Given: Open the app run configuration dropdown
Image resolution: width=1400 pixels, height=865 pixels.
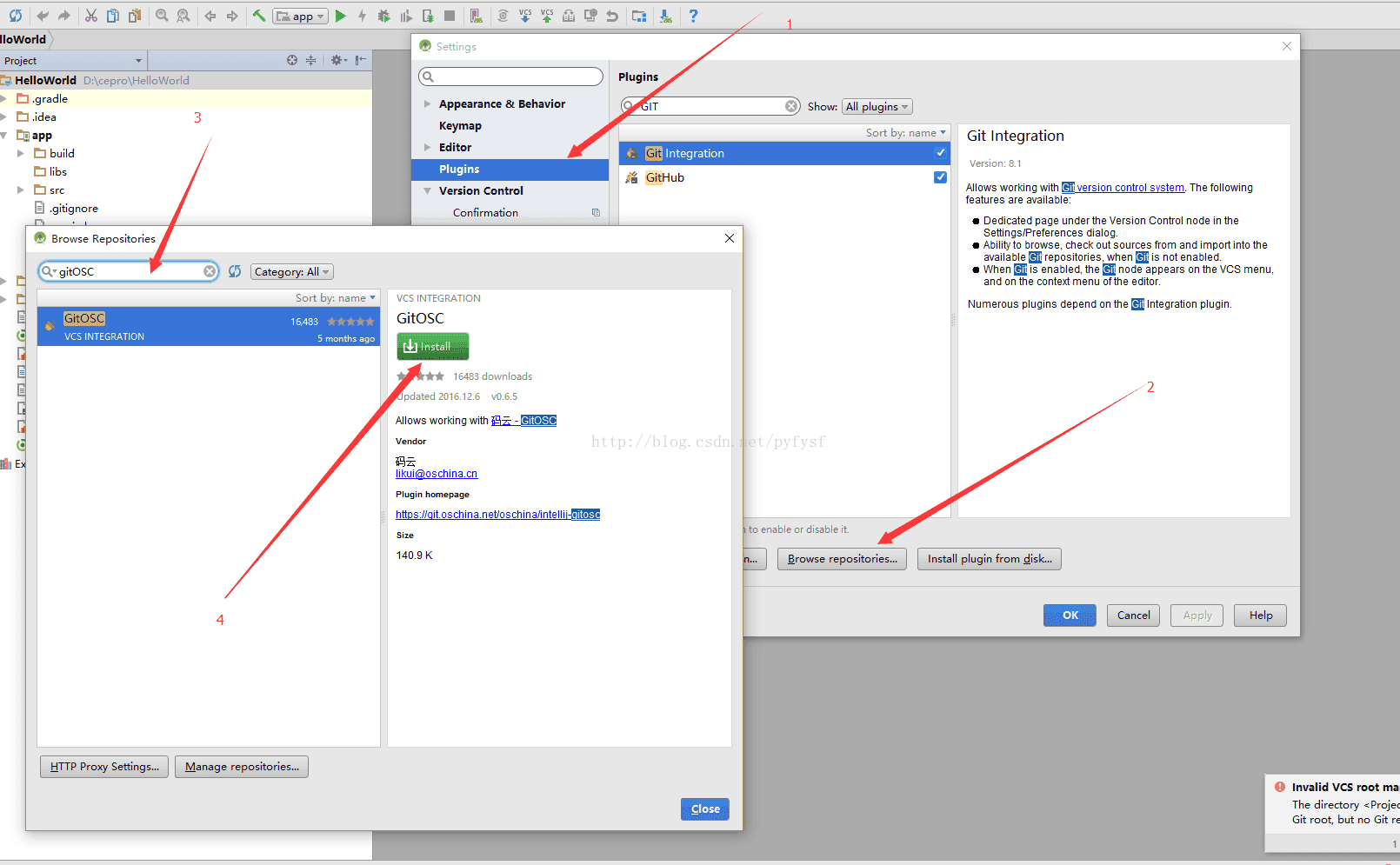Looking at the screenshot, I should (x=301, y=16).
